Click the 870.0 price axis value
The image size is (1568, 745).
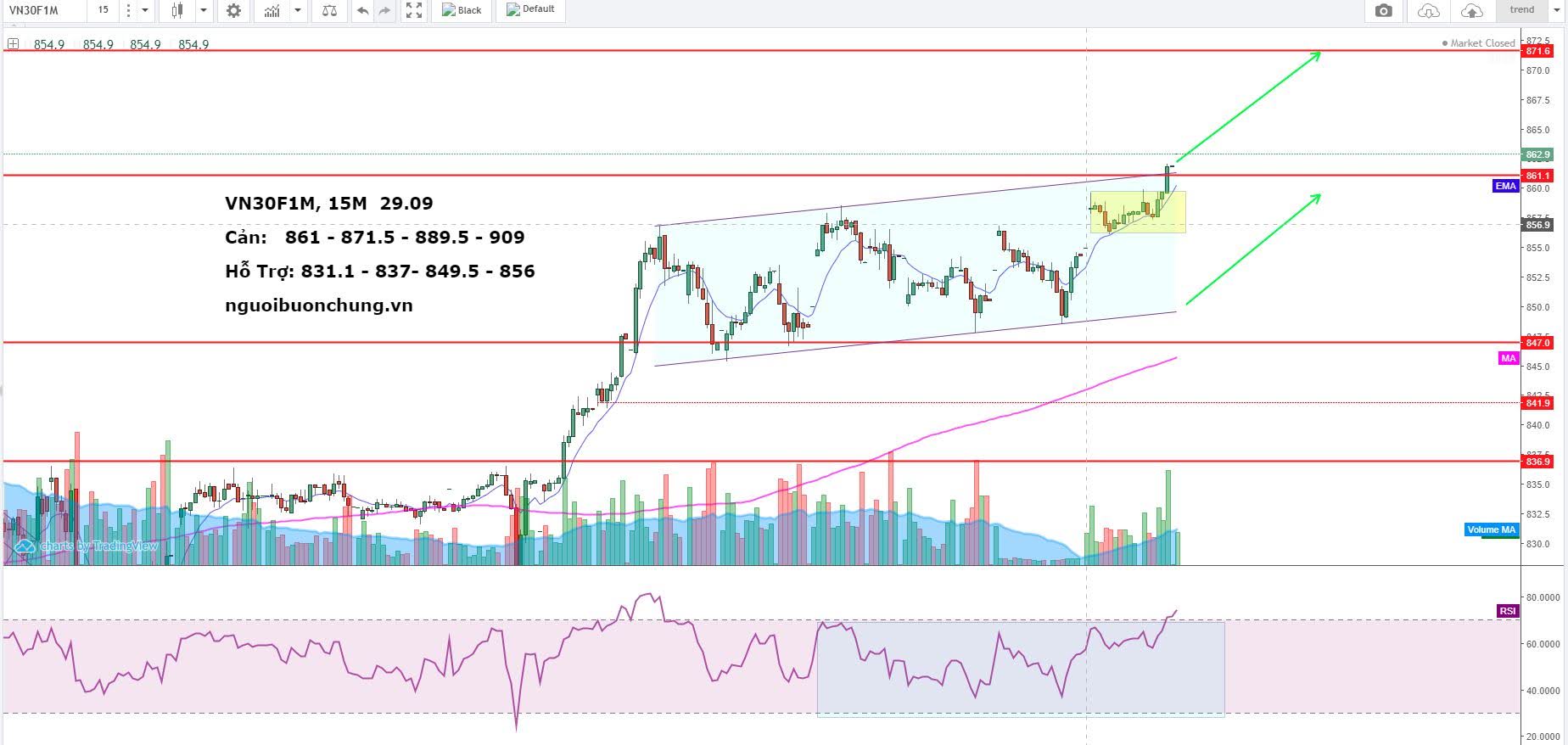point(1537,70)
